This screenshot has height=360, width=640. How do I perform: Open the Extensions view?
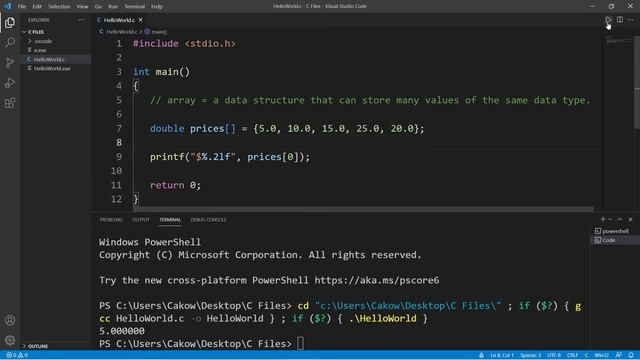[10, 103]
